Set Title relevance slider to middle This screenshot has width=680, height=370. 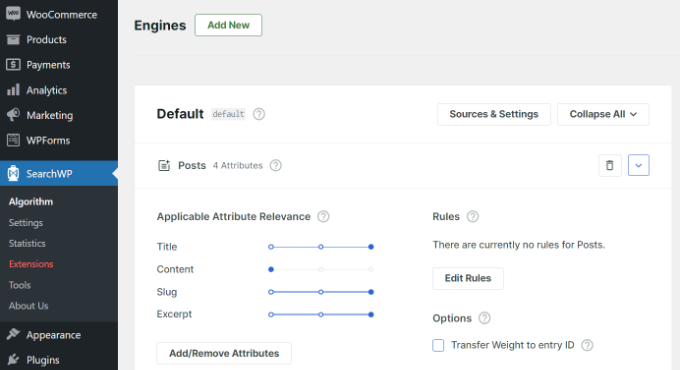(x=320, y=247)
